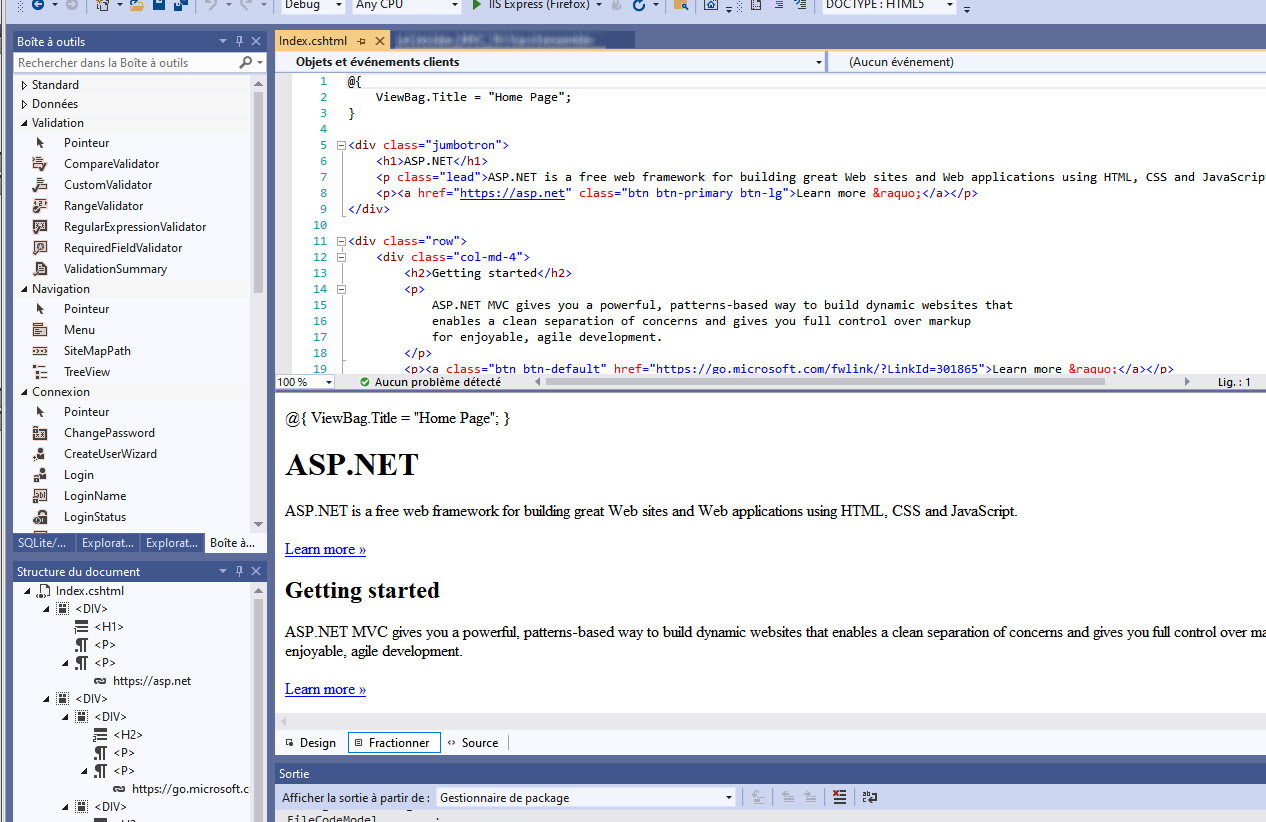Viewport: 1266px width, 822px height.
Task: Toggle word wrap in the Sortie panel
Action: point(870,797)
